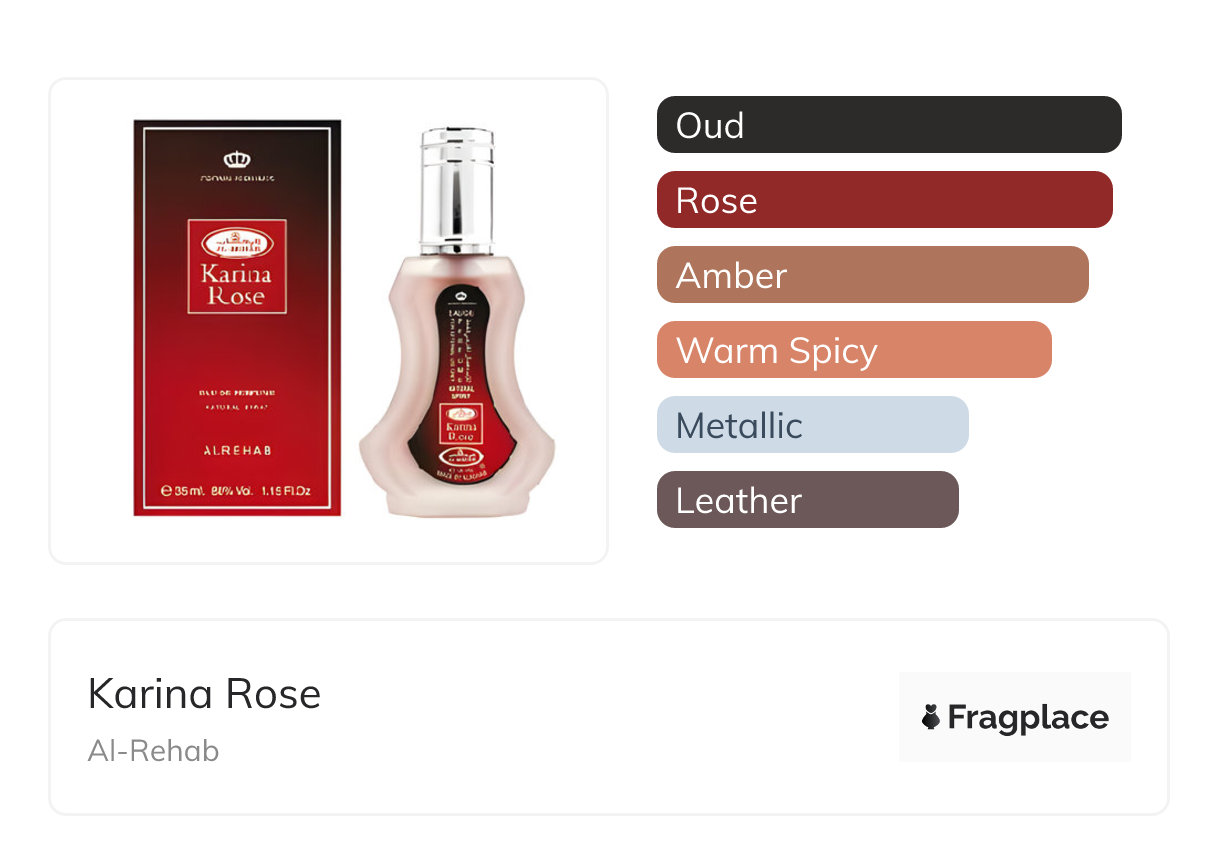Click the Fragplace wordmark text
This screenshot has width=1218, height=864.
click(1028, 717)
